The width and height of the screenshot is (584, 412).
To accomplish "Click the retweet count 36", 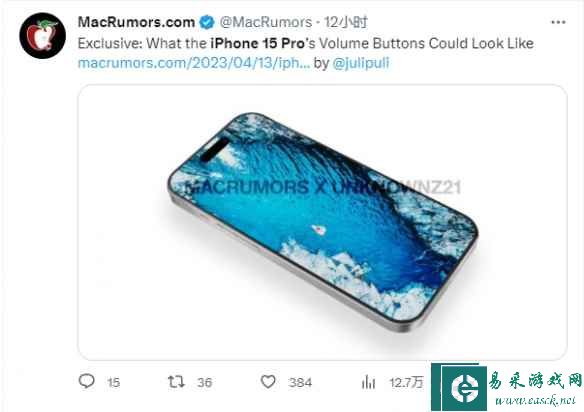I will (x=204, y=383).
